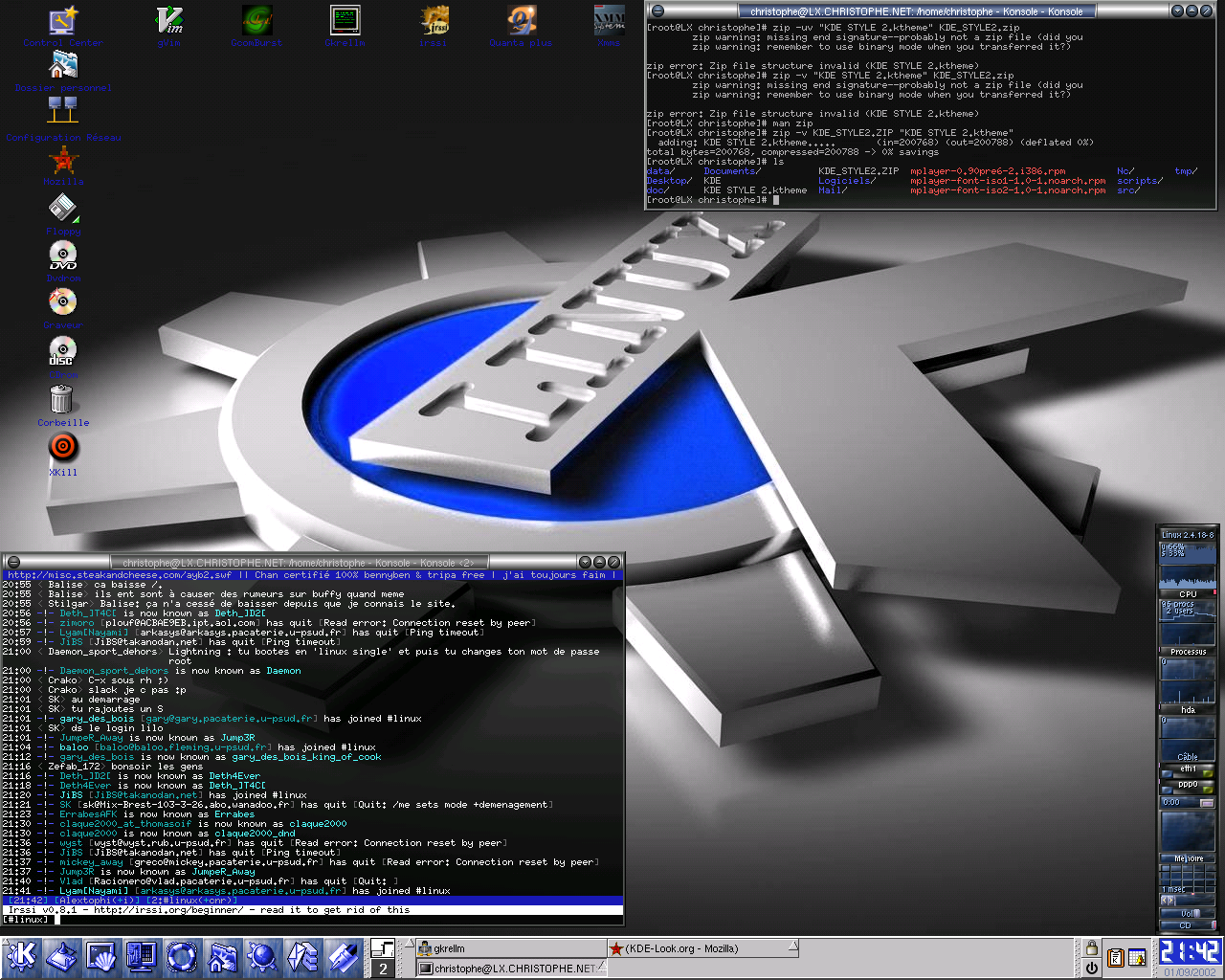
Task: Open the window menu button on the top Konsole title bar
Action: coord(657,11)
